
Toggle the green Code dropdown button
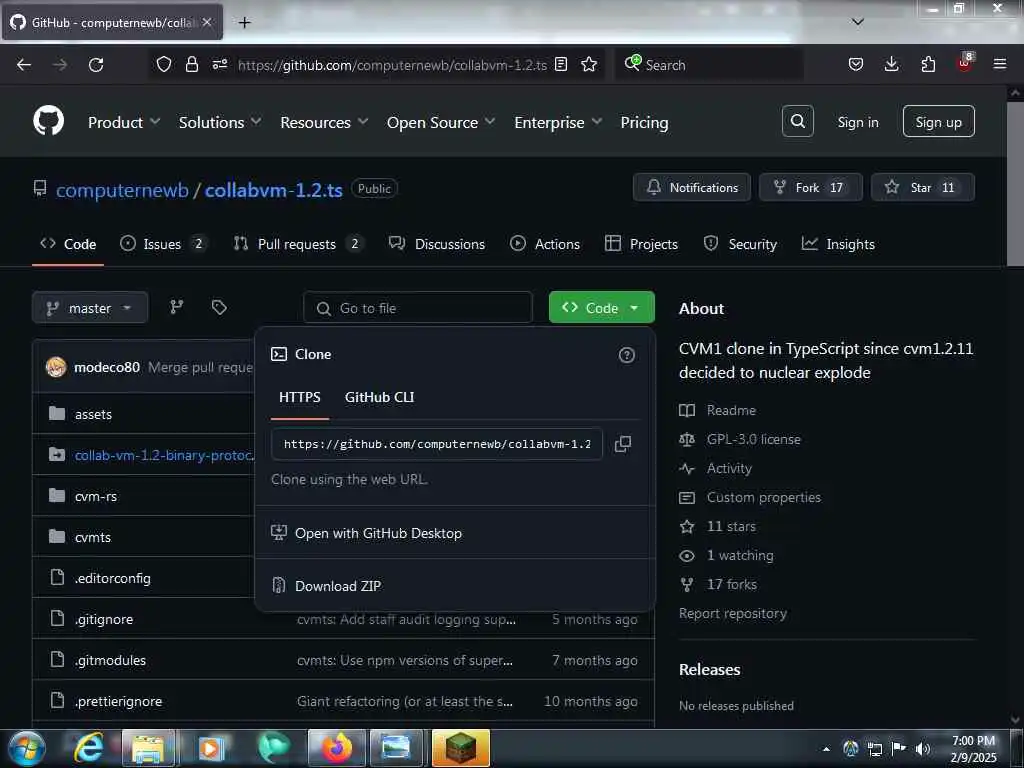tap(601, 308)
